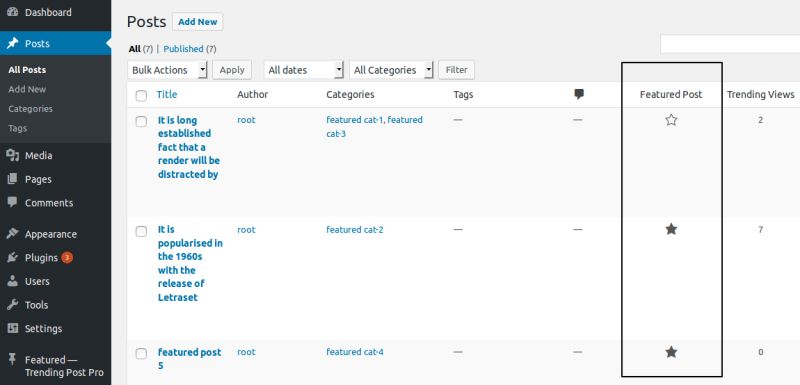Show the All (7) posts view
This screenshot has width=800, height=385.
pyautogui.click(x=141, y=49)
